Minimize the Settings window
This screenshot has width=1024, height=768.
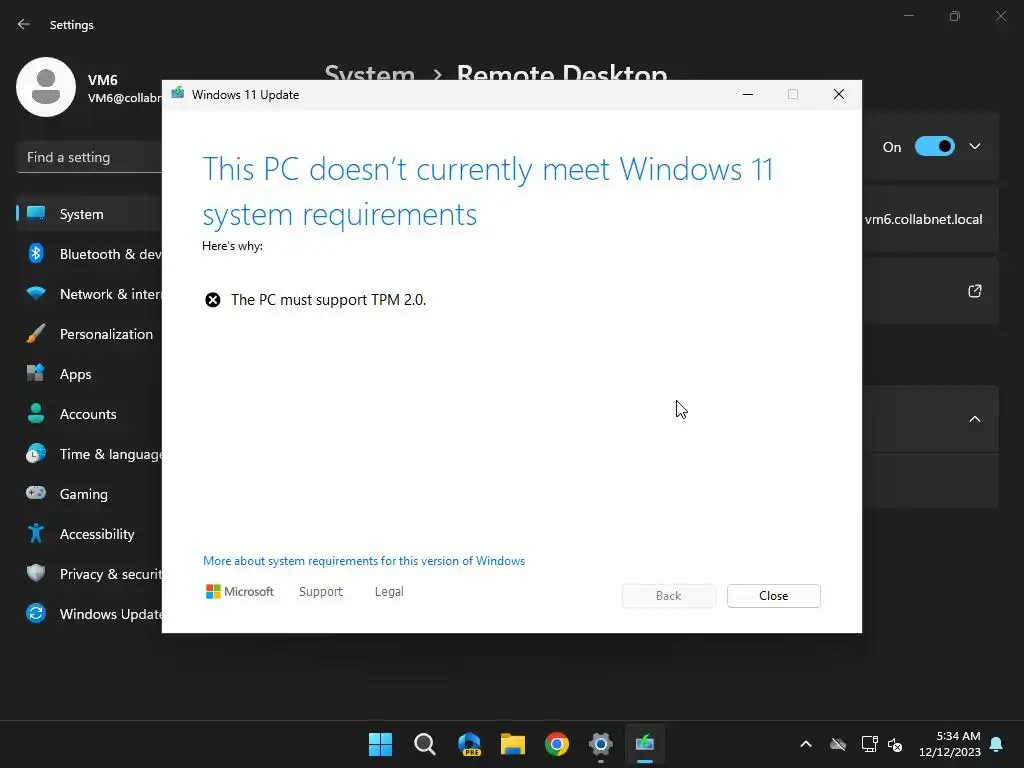(x=908, y=16)
